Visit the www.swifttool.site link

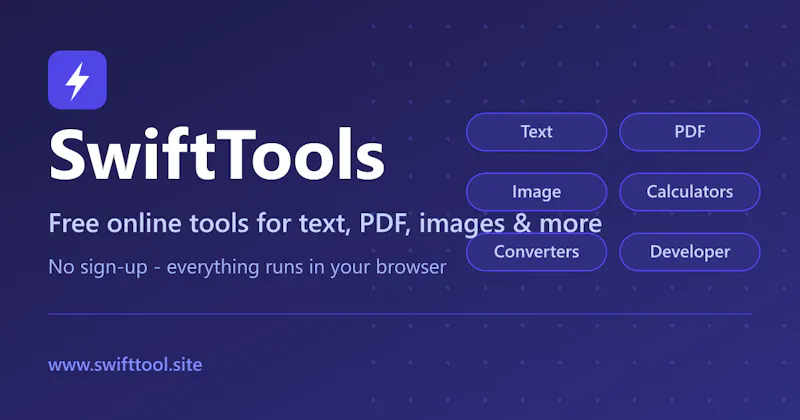[x=125, y=364]
